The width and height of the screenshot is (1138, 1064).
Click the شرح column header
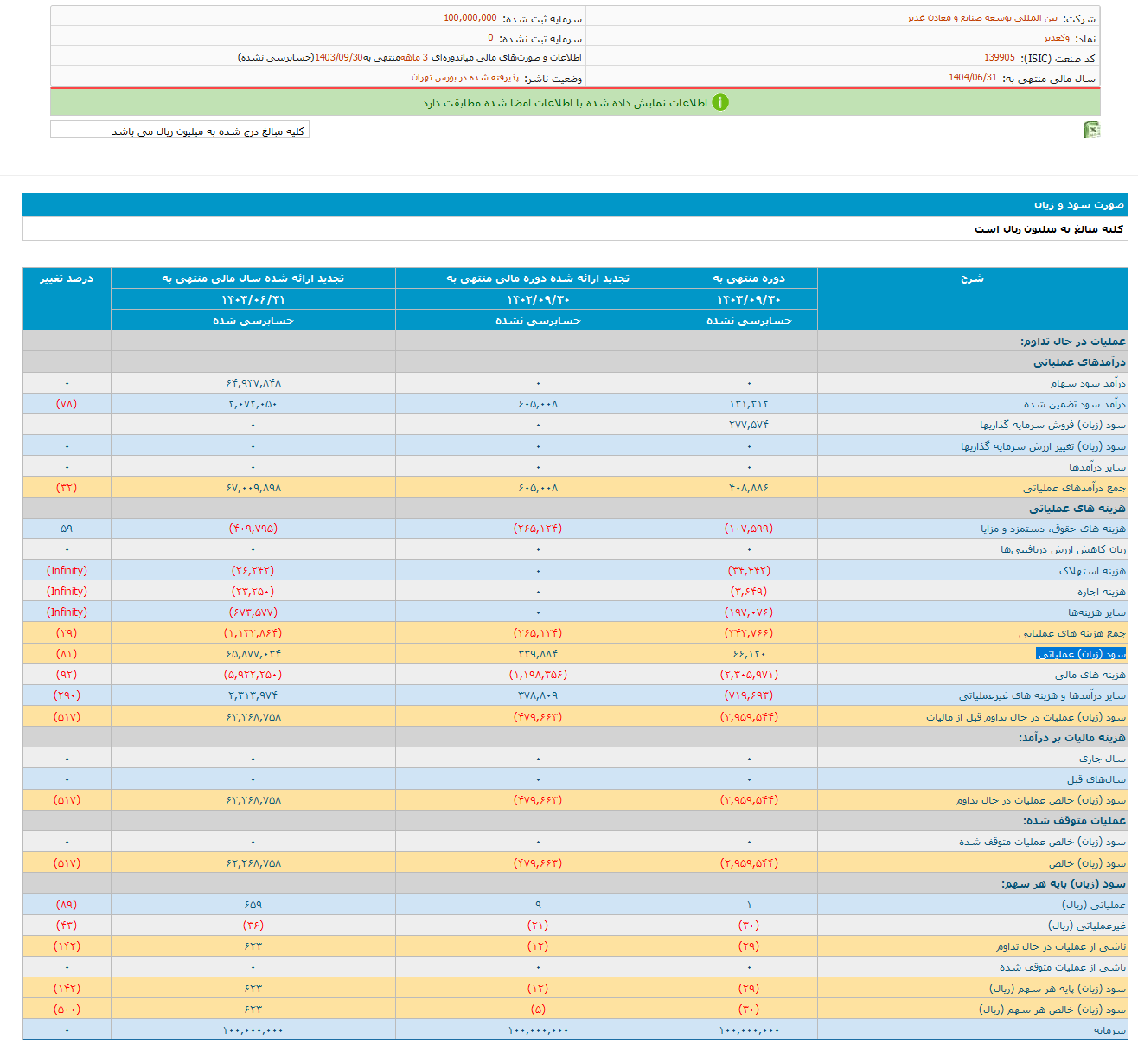[x=972, y=279]
